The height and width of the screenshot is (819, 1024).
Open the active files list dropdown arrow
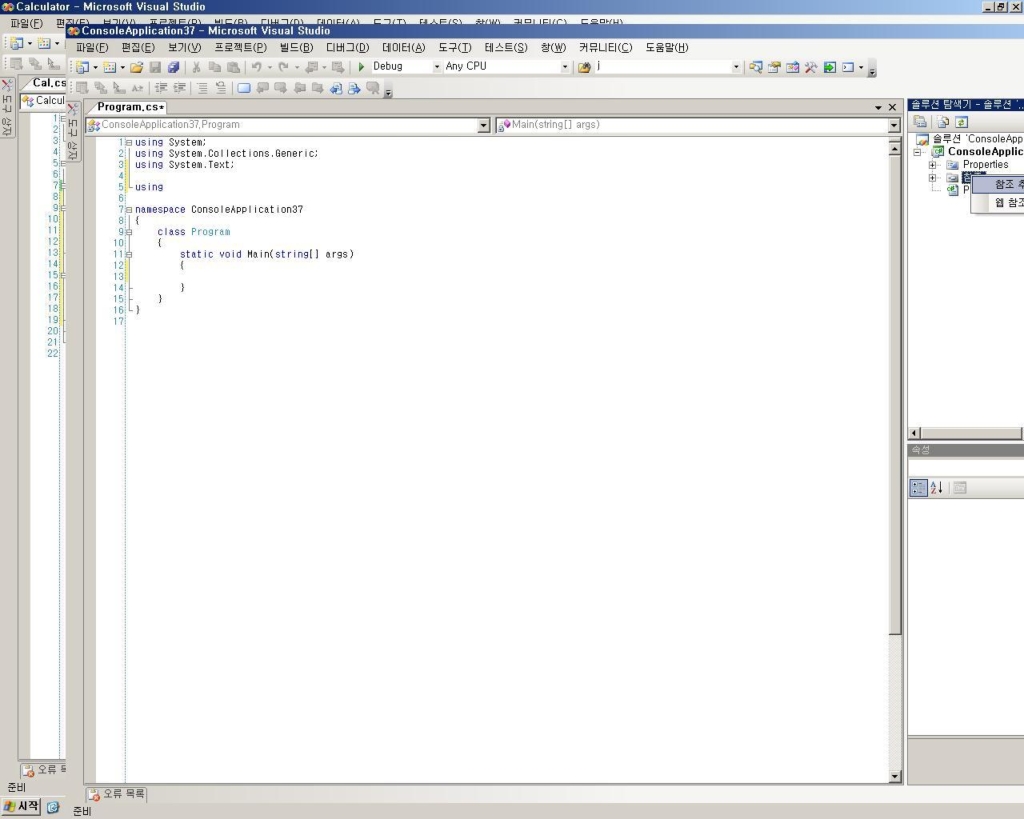tap(878, 107)
